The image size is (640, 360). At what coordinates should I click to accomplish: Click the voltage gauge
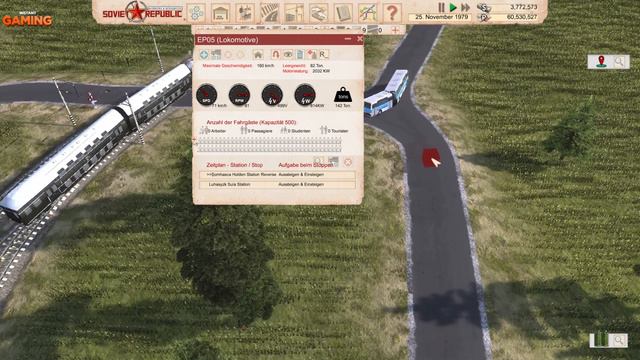272,95
